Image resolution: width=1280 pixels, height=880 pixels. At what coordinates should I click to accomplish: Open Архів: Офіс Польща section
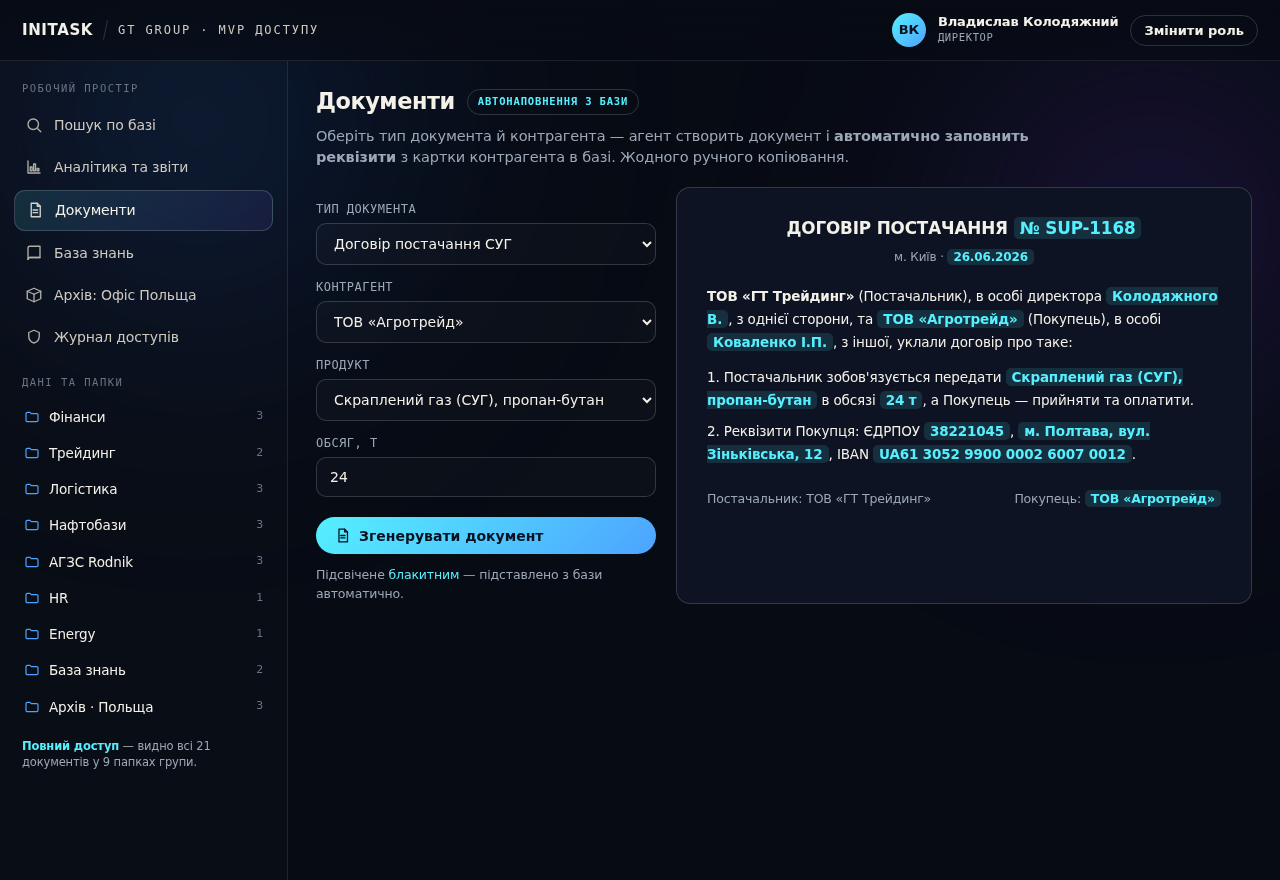click(x=143, y=295)
